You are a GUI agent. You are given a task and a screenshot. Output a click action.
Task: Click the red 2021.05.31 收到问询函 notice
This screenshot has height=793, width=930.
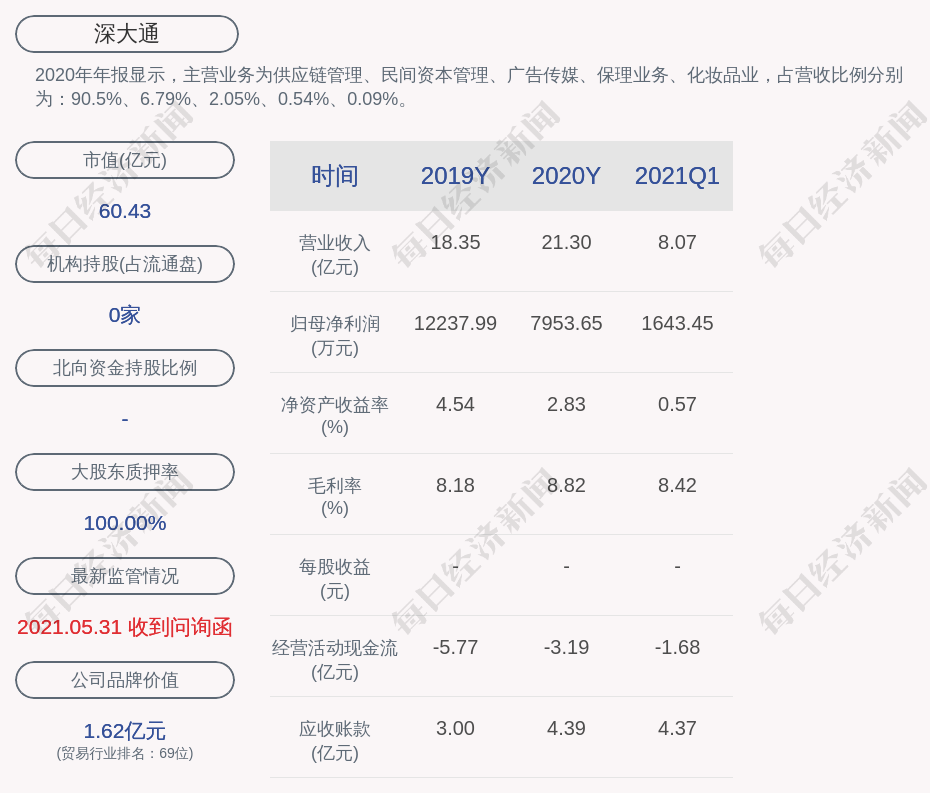(125, 627)
